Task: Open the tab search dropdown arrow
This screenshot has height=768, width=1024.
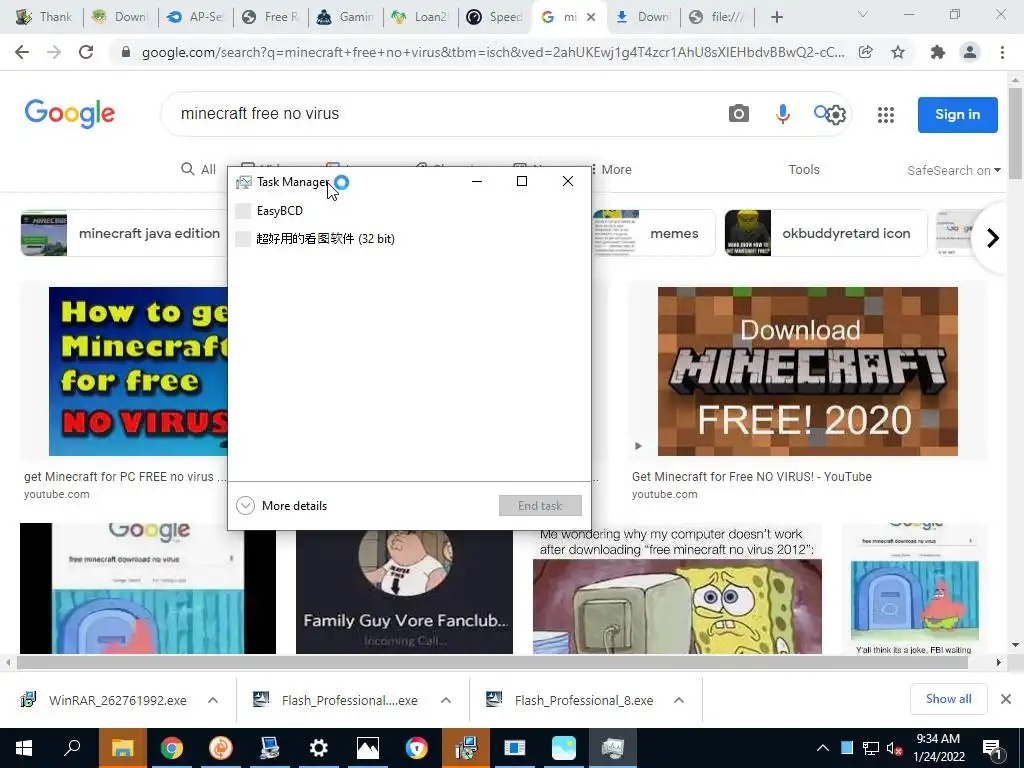Action: click(863, 14)
